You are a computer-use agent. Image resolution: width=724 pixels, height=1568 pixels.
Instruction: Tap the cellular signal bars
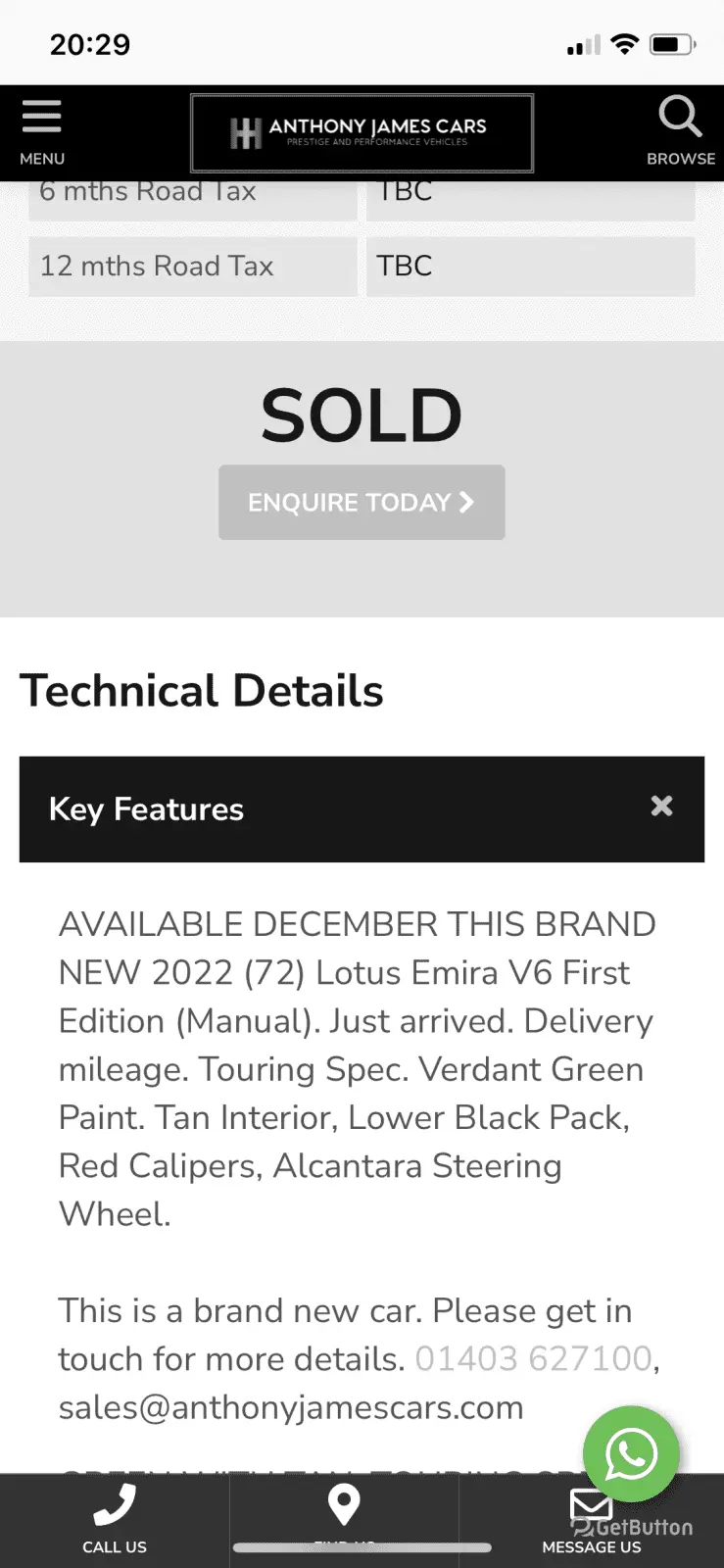(x=583, y=45)
